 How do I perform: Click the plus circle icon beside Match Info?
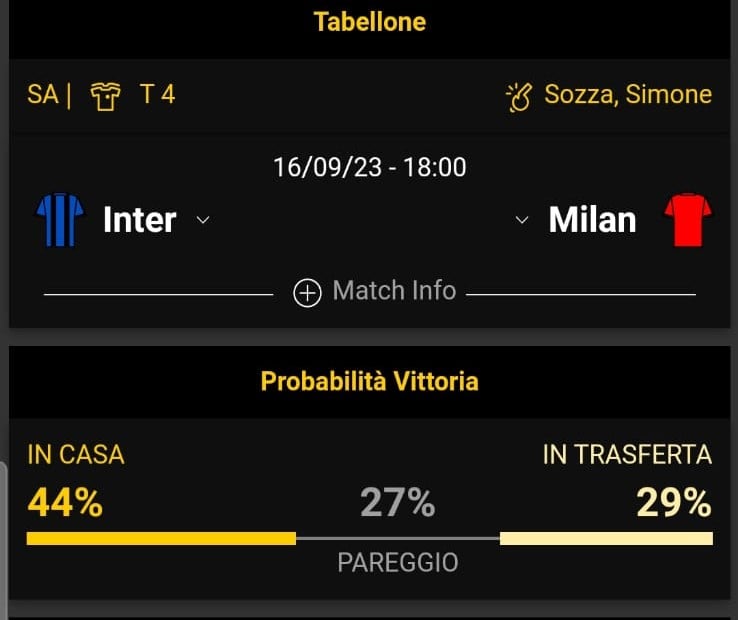307,293
